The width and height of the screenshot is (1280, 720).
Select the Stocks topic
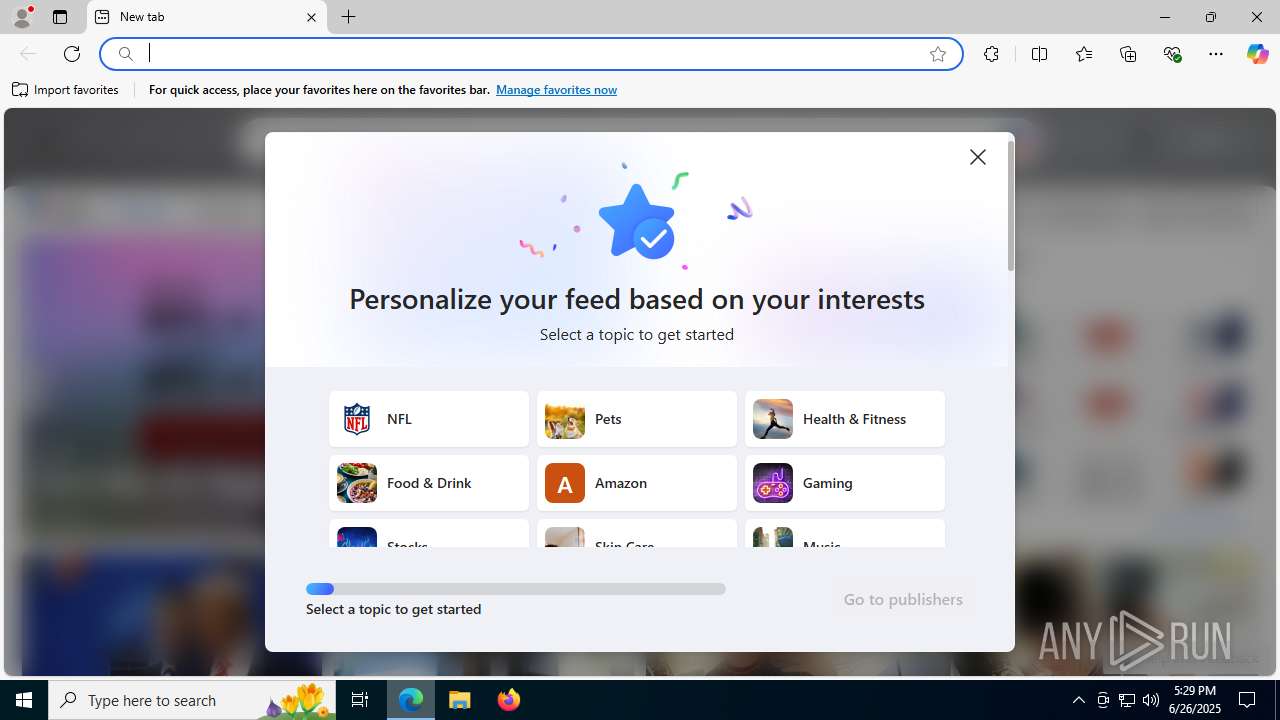pyautogui.click(x=429, y=534)
